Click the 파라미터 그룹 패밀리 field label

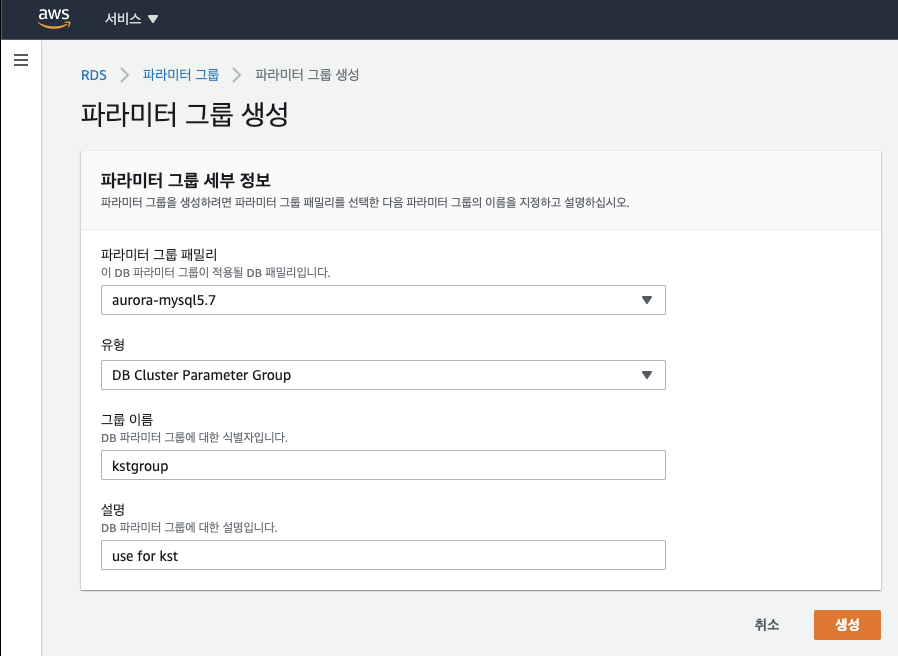160,255
